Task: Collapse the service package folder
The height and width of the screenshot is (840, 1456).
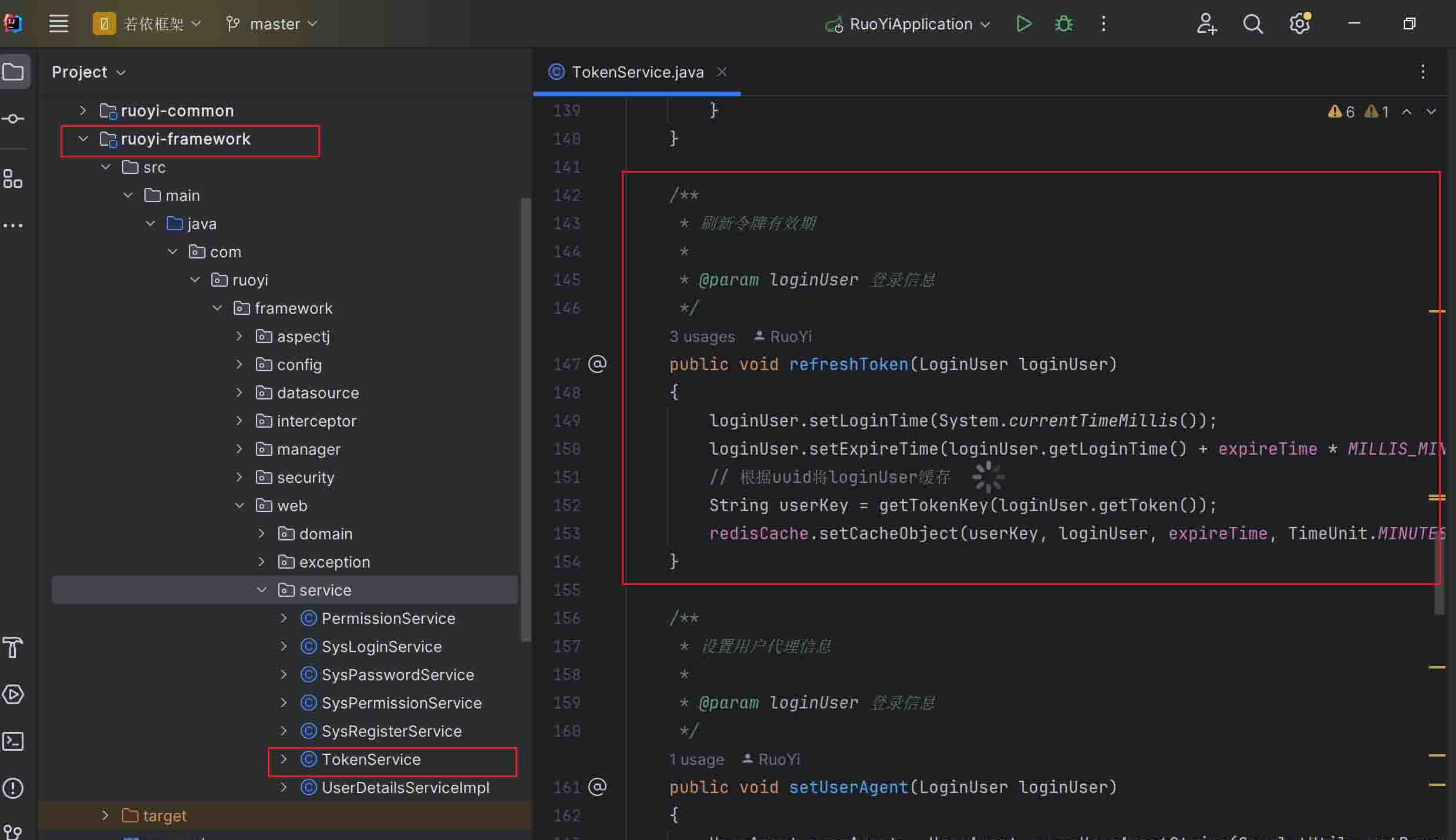Action: [262, 590]
